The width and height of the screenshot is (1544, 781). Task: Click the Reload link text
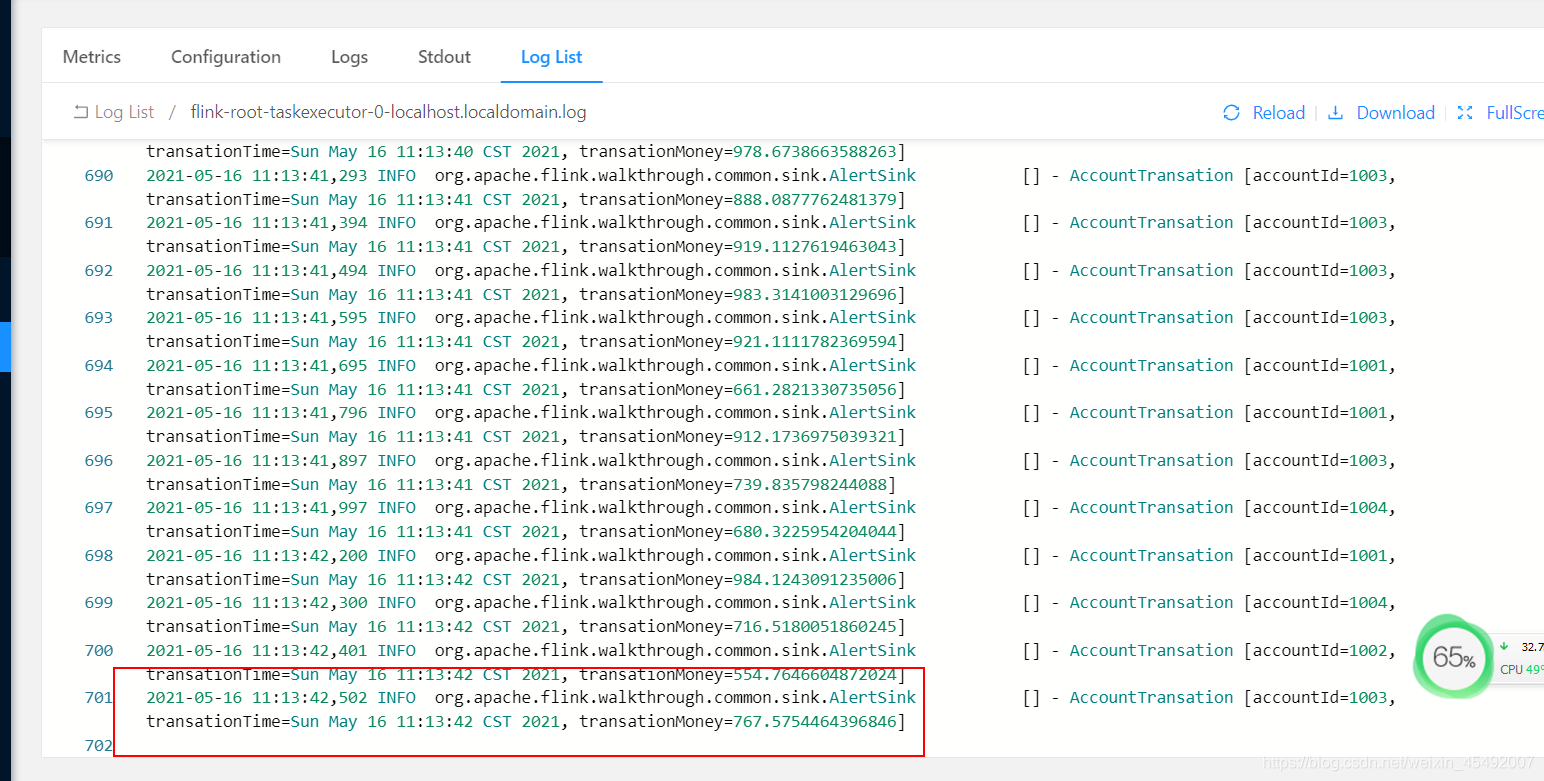(1279, 112)
